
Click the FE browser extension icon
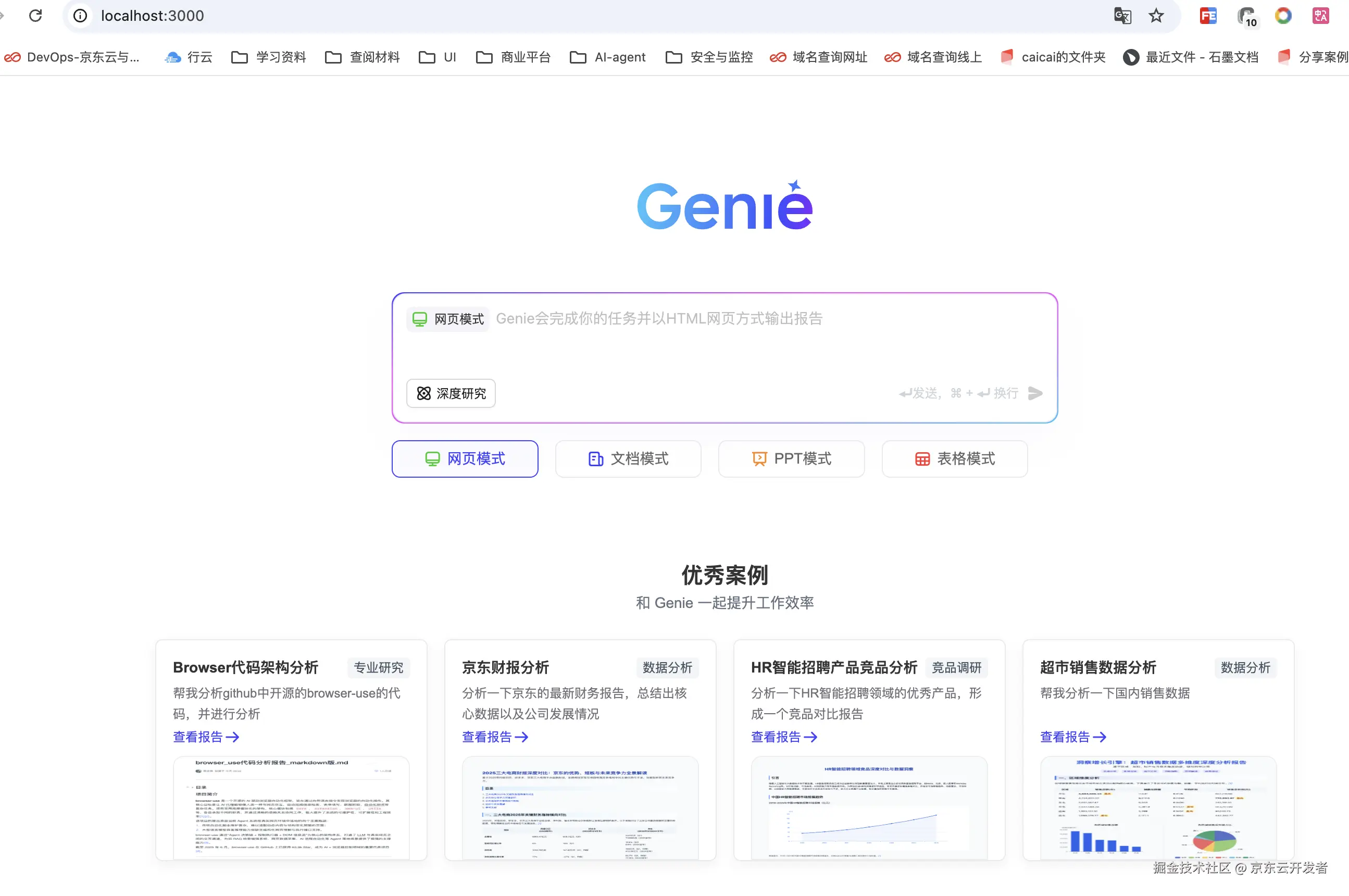tap(1207, 16)
